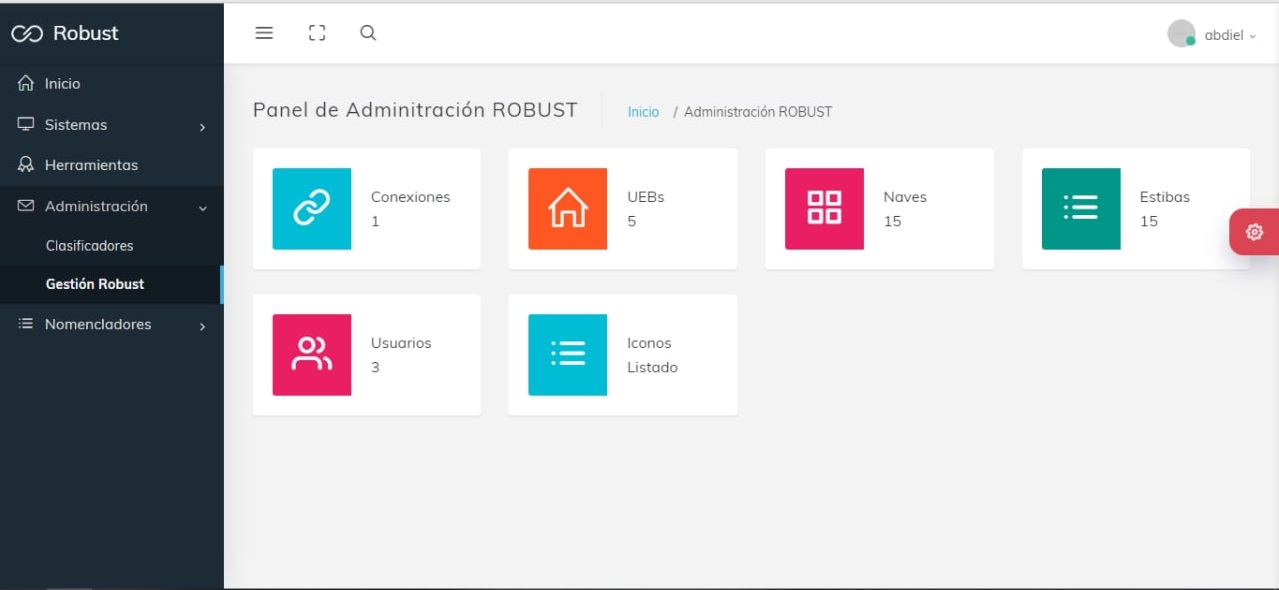The width and height of the screenshot is (1279, 590).
Task: Click the search magnifier icon in top bar
Action: pyautogui.click(x=368, y=33)
